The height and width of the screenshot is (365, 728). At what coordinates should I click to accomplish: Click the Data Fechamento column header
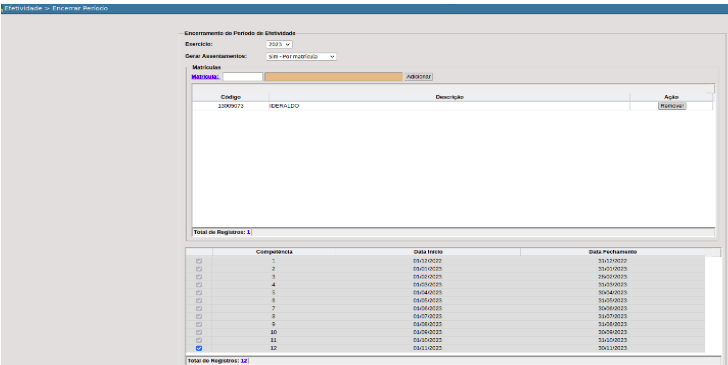[x=612, y=252]
